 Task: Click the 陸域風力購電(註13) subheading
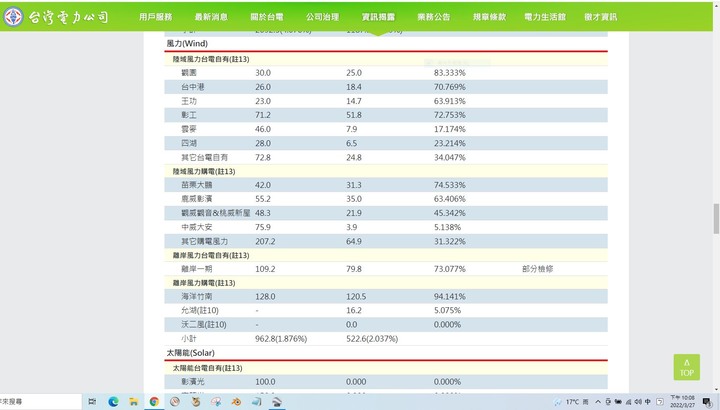pyautogui.click(x=204, y=171)
